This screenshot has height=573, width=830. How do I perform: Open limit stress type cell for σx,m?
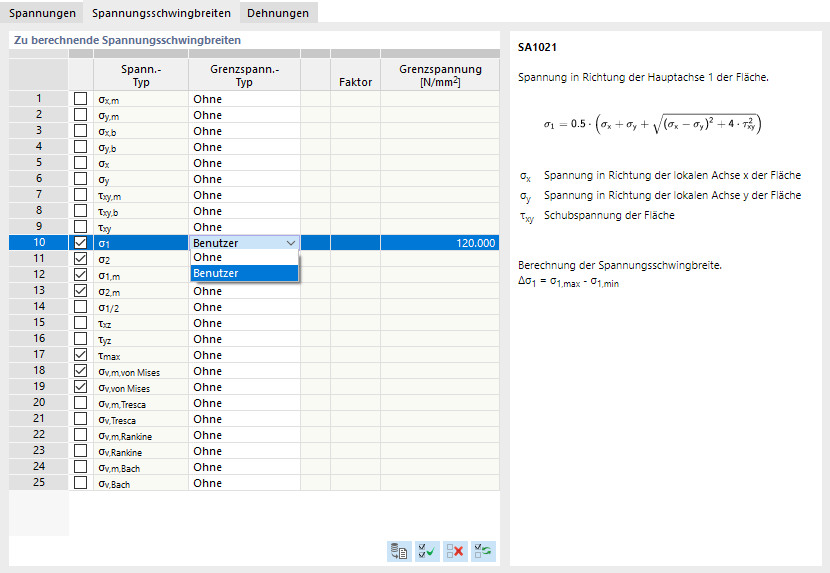[245, 99]
